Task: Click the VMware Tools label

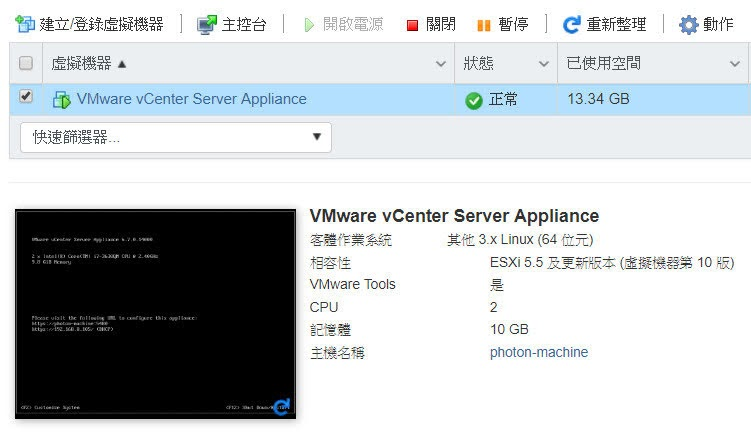Action: (353, 284)
